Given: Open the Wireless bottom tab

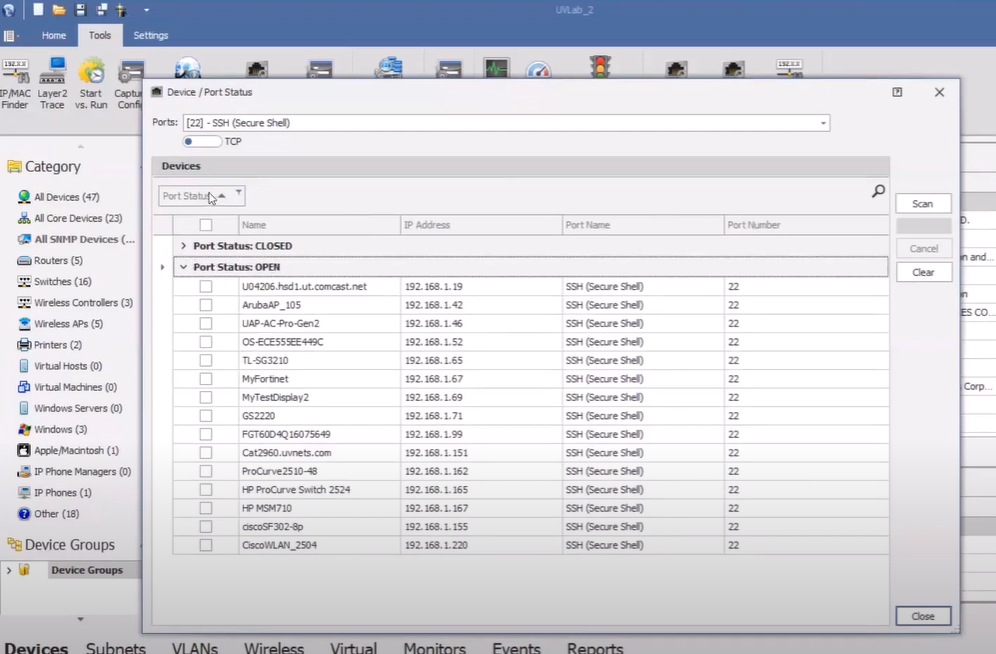Looking at the screenshot, I should 274,648.
